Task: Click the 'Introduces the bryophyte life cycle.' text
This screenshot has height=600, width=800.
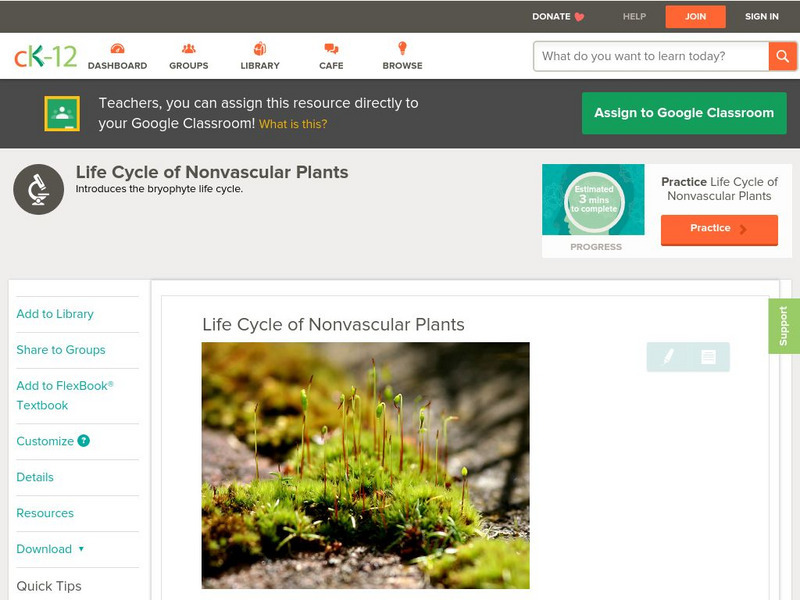Action: pos(159,189)
